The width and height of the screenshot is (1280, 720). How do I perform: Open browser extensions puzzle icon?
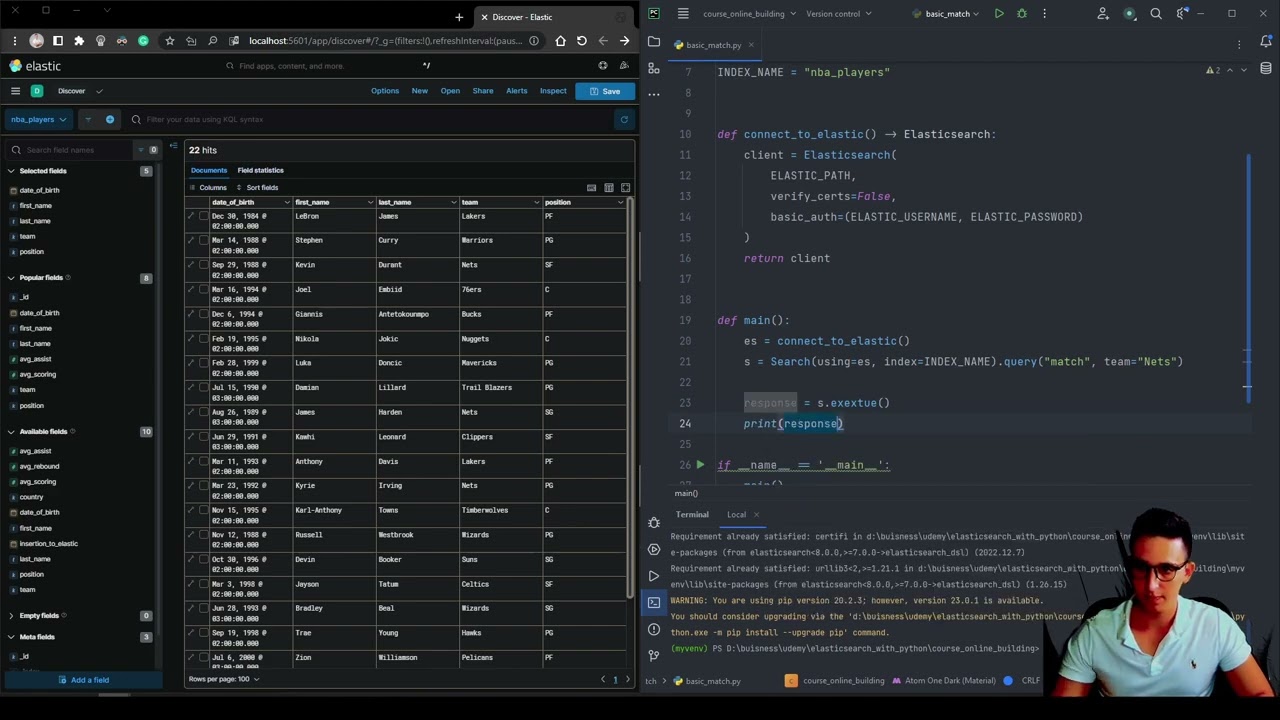coord(79,41)
